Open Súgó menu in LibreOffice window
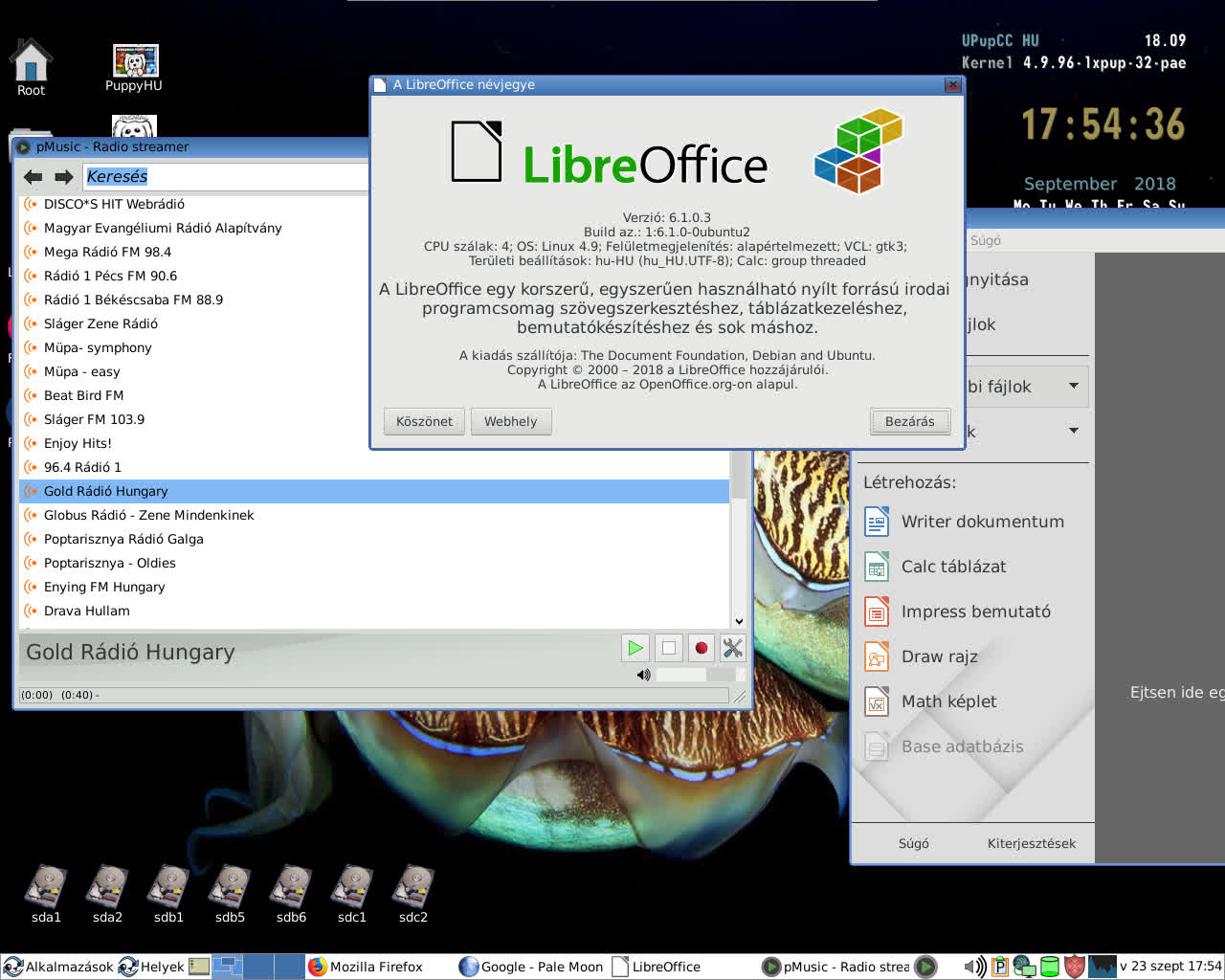Image resolution: width=1225 pixels, height=980 pixels. pos(986,240)
